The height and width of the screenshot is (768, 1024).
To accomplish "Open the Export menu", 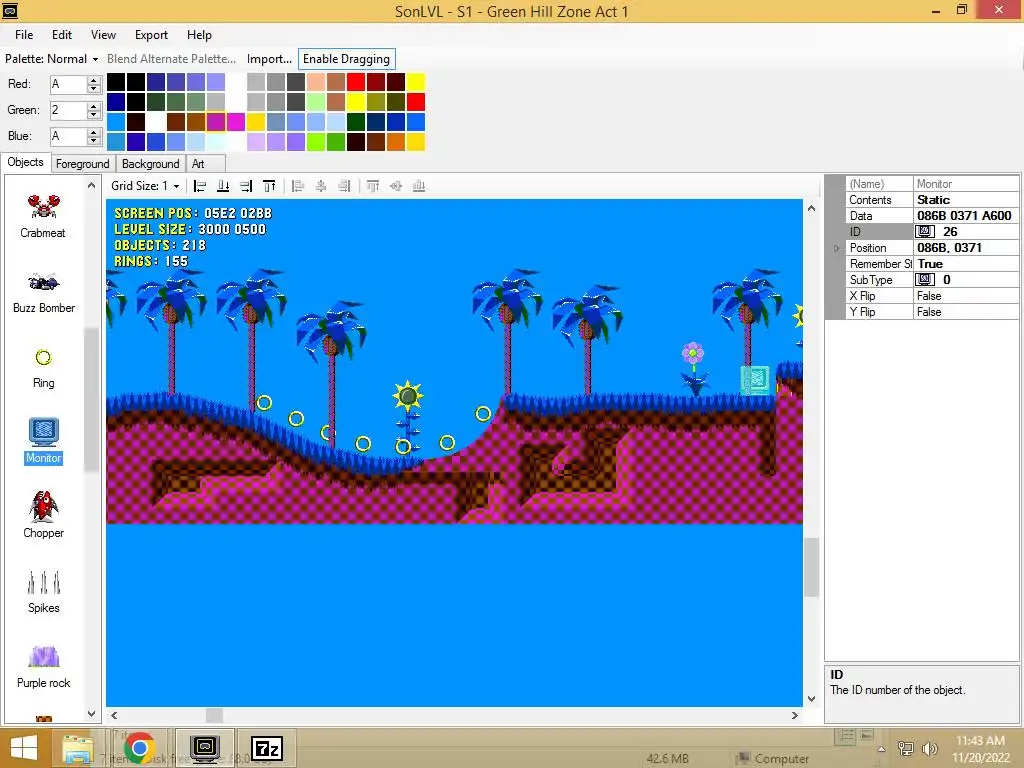I will 151,35.
